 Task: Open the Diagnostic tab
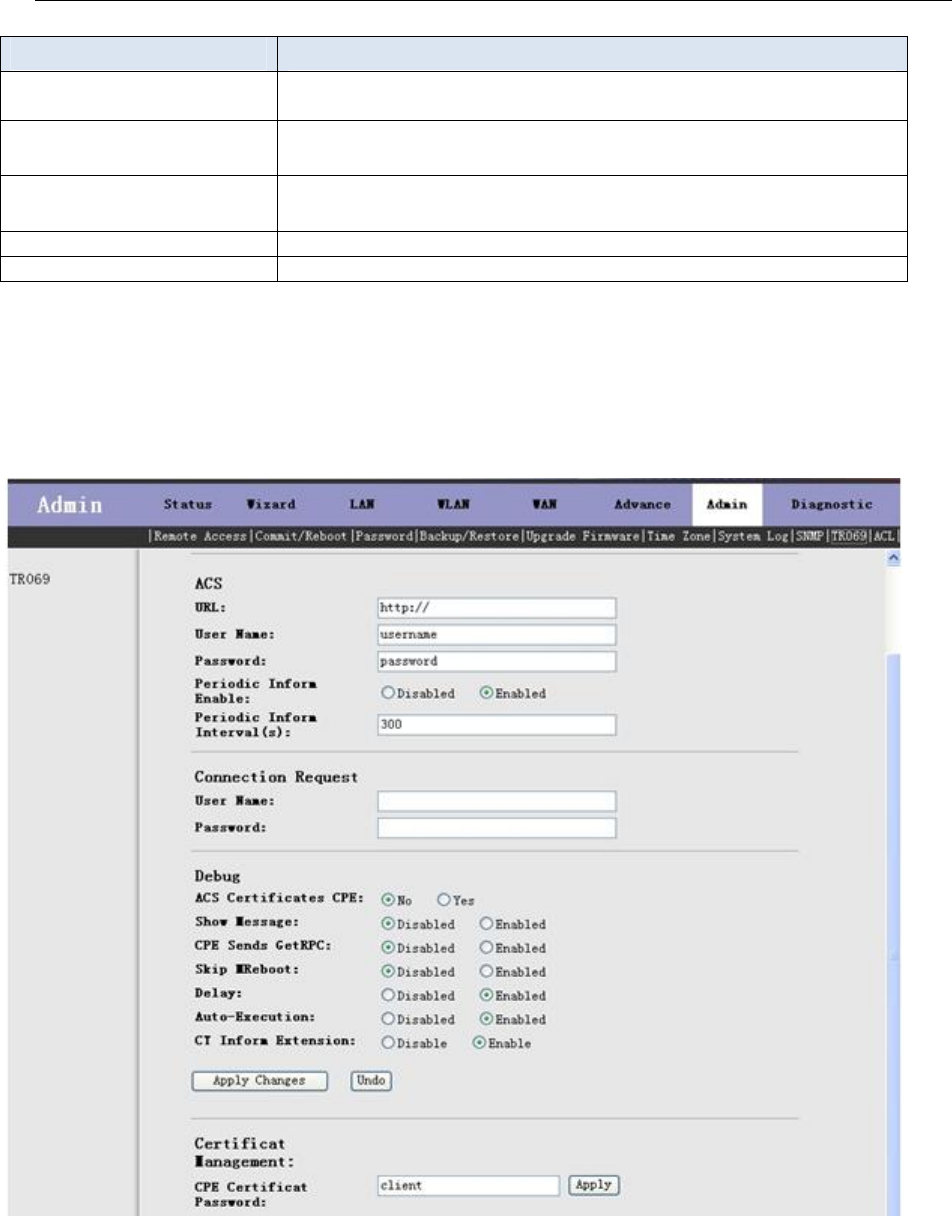click(x=830, y=503)
